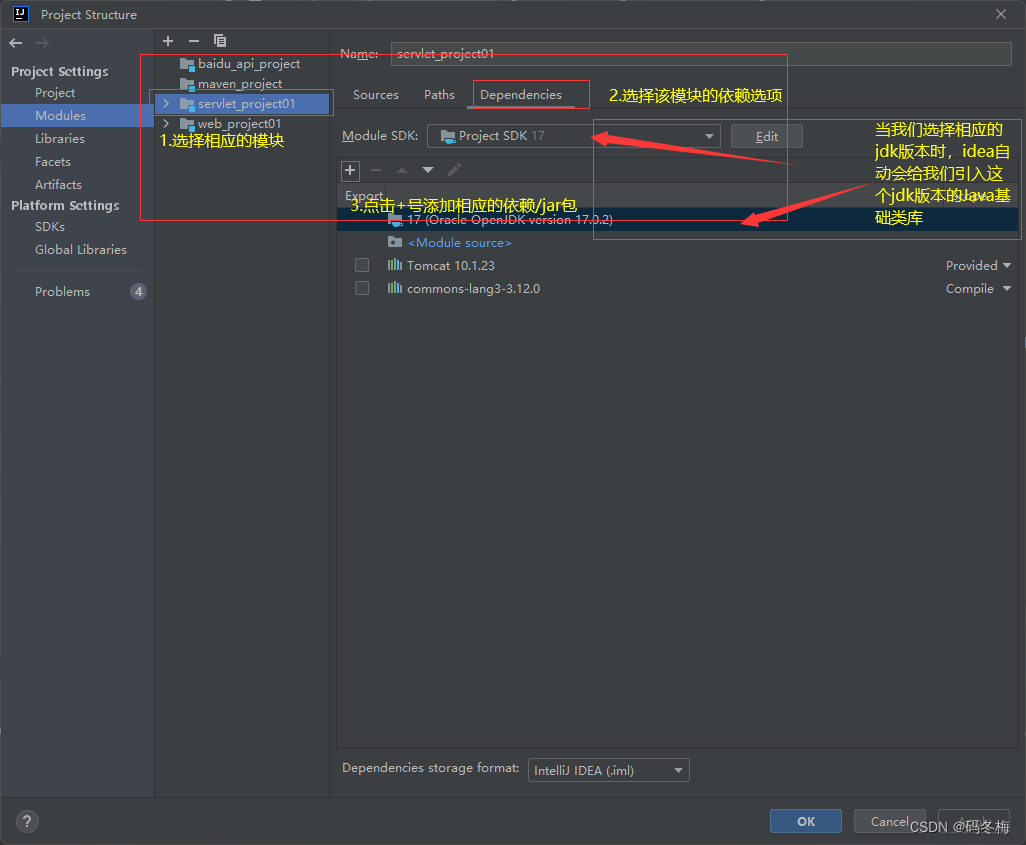Open Dependencies storage format dropdown
The height and width of the screenshot is (845, 1026).
tap(609, 770)
